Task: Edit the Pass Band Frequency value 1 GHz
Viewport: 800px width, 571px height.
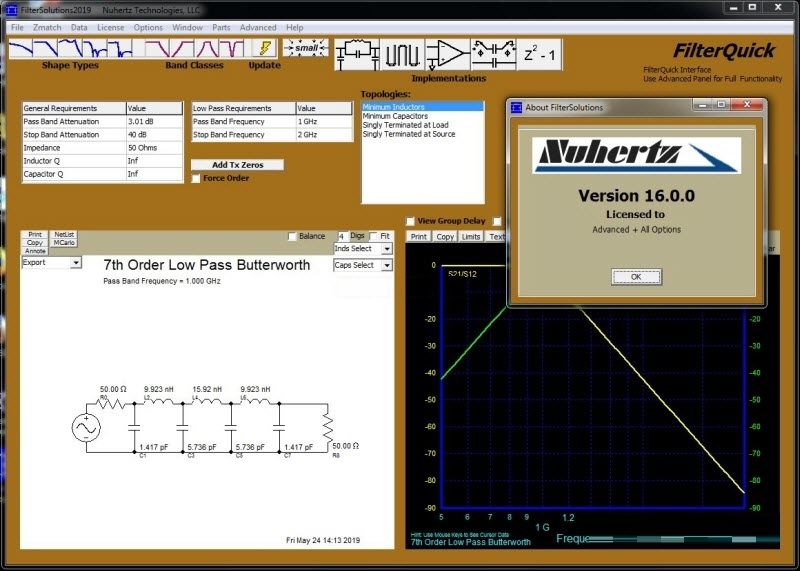Action: click(324, 121)
